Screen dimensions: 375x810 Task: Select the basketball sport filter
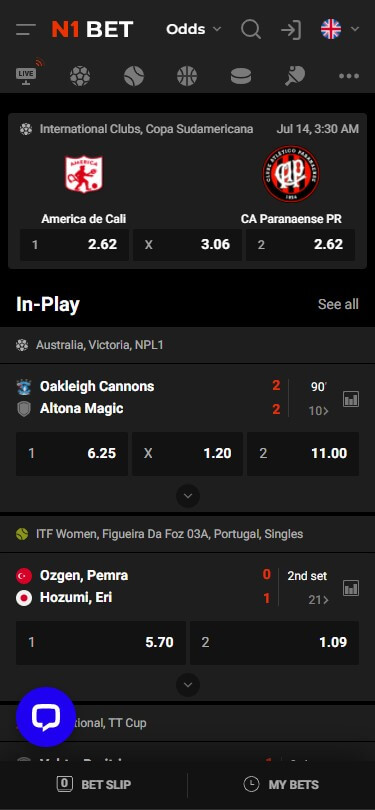coord(187,76)
